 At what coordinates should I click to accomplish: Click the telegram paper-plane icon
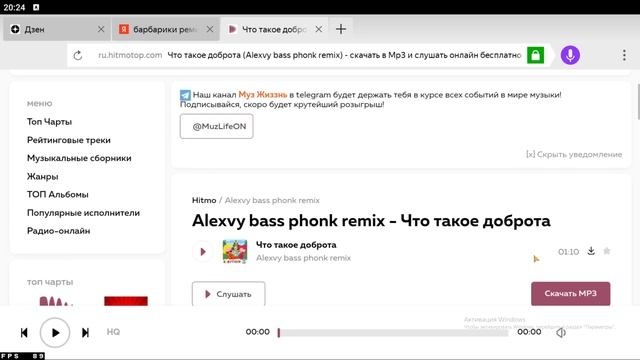185,95
